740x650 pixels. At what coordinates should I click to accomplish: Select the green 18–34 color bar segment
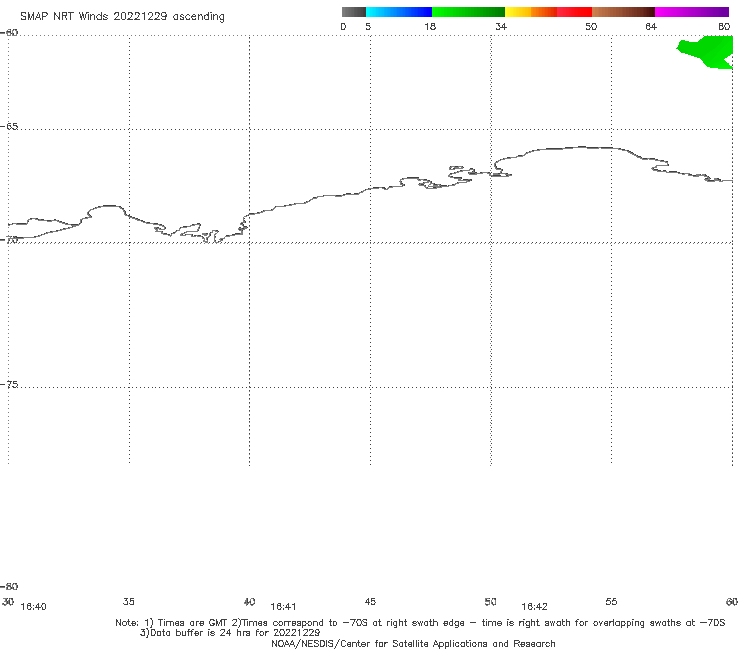pyautogui.click(x=468, y=12)
